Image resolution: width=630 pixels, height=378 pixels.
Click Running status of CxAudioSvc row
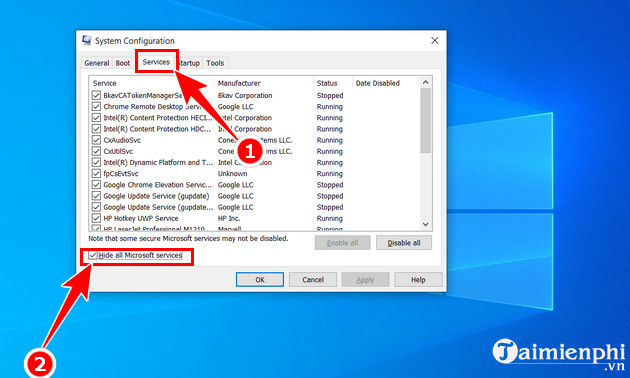coord(329,140)
